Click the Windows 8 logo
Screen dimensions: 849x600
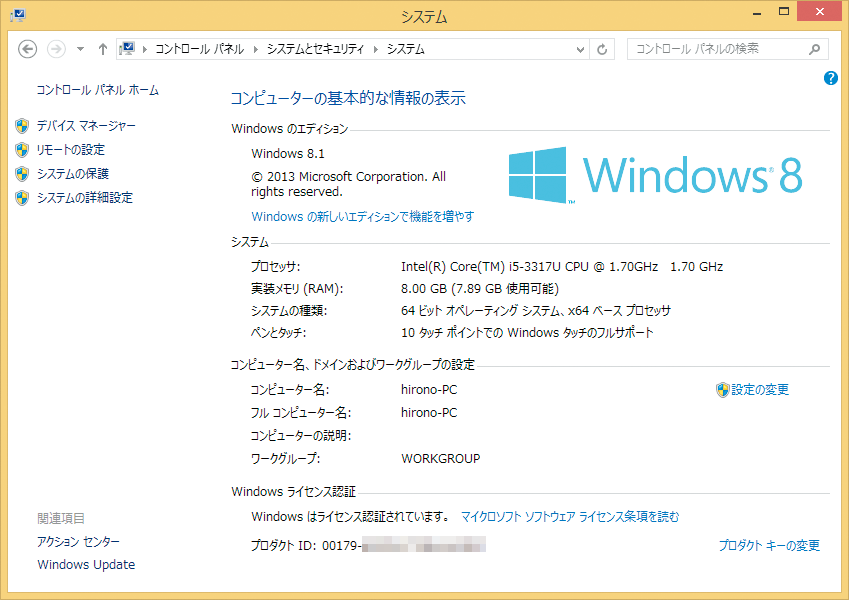[x=655, y=175]
